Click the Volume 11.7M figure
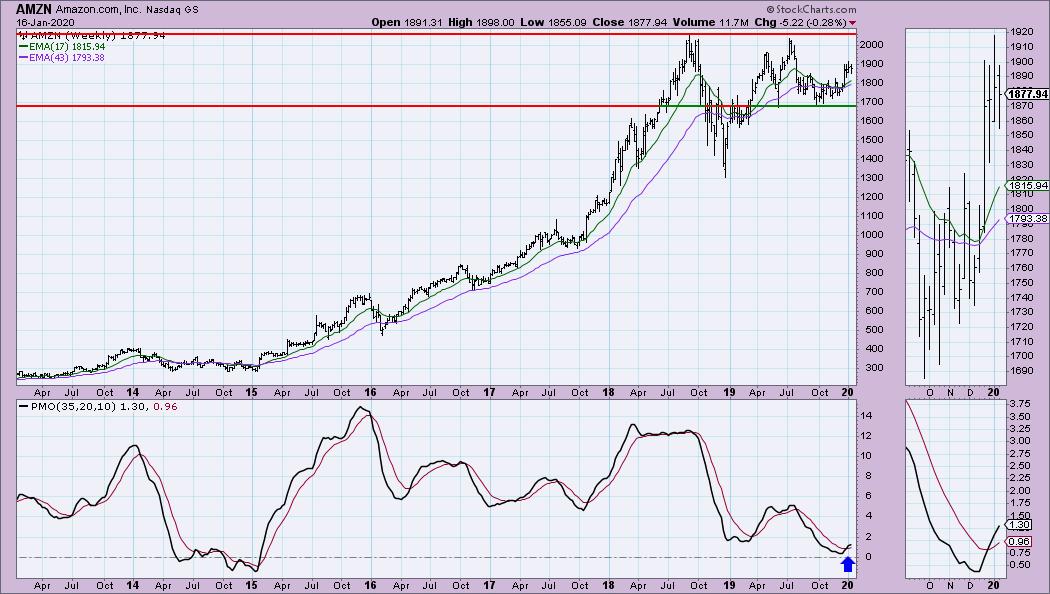Screen dimensions: 1050x594 (710, 22)
